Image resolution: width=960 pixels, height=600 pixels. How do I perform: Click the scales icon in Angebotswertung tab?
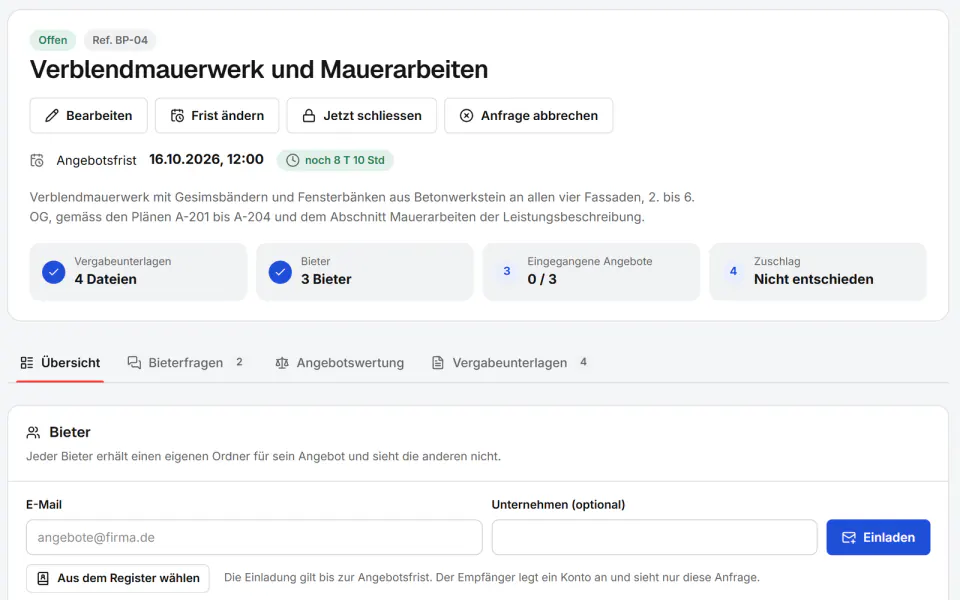coord(282,363)
